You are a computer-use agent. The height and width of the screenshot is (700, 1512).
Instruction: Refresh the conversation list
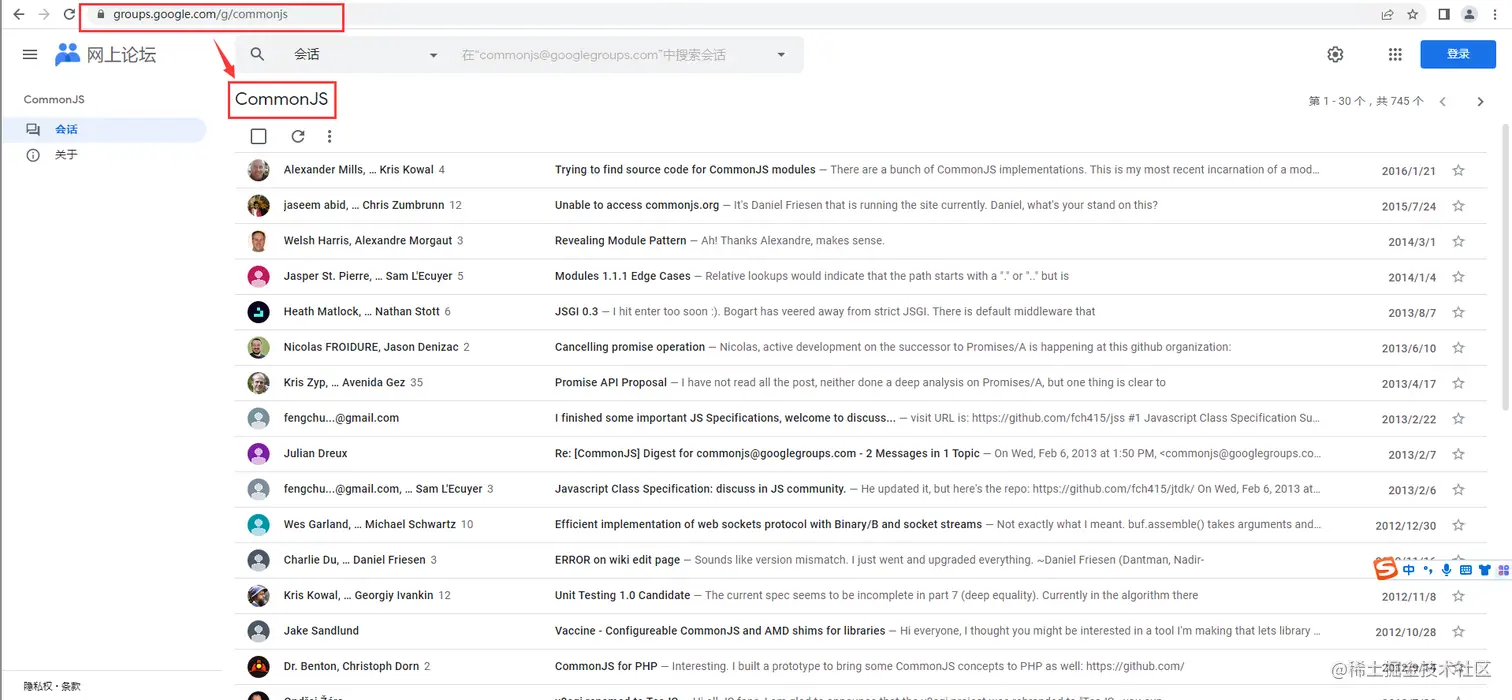(298, 137)
